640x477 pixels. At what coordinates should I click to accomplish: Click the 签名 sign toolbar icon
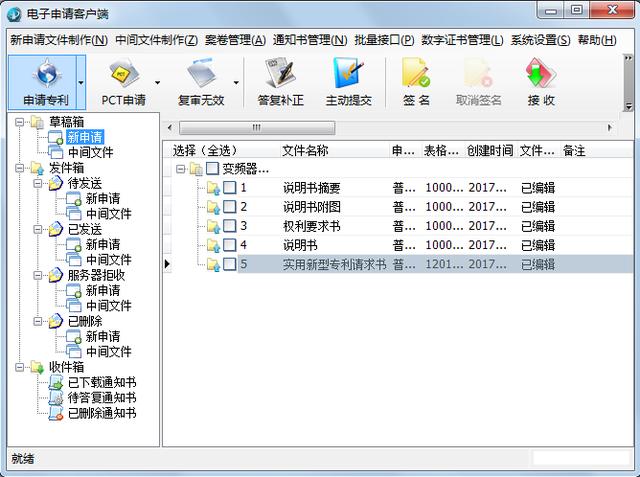pos(416,74)
